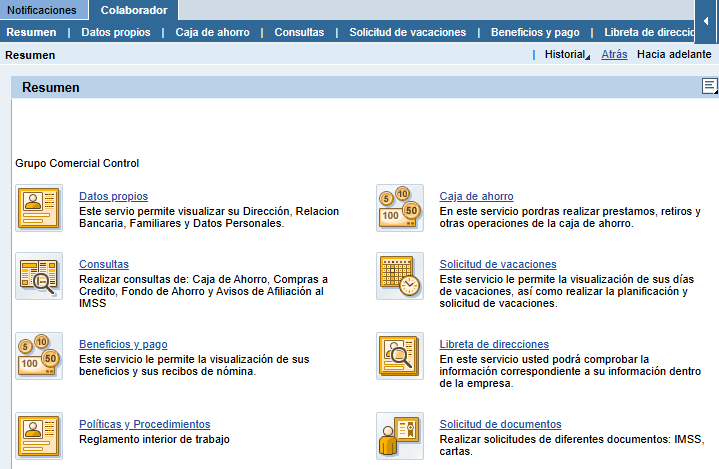Click the Solicitud de documentos person icon
The width and height of the screenshot is (719, 469).
click(x=399, y=435)
